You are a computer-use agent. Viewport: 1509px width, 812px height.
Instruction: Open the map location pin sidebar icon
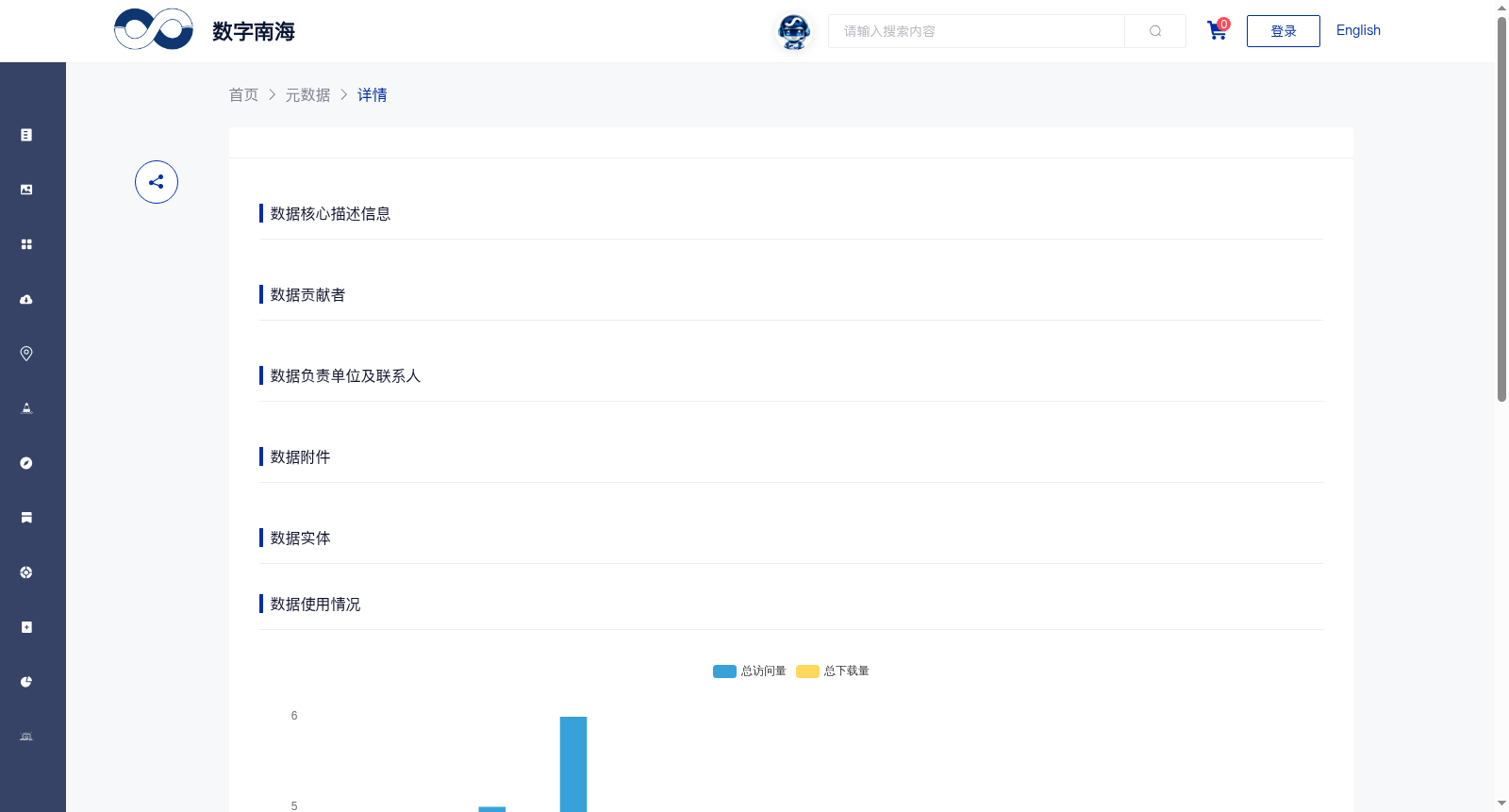(26, 354)
